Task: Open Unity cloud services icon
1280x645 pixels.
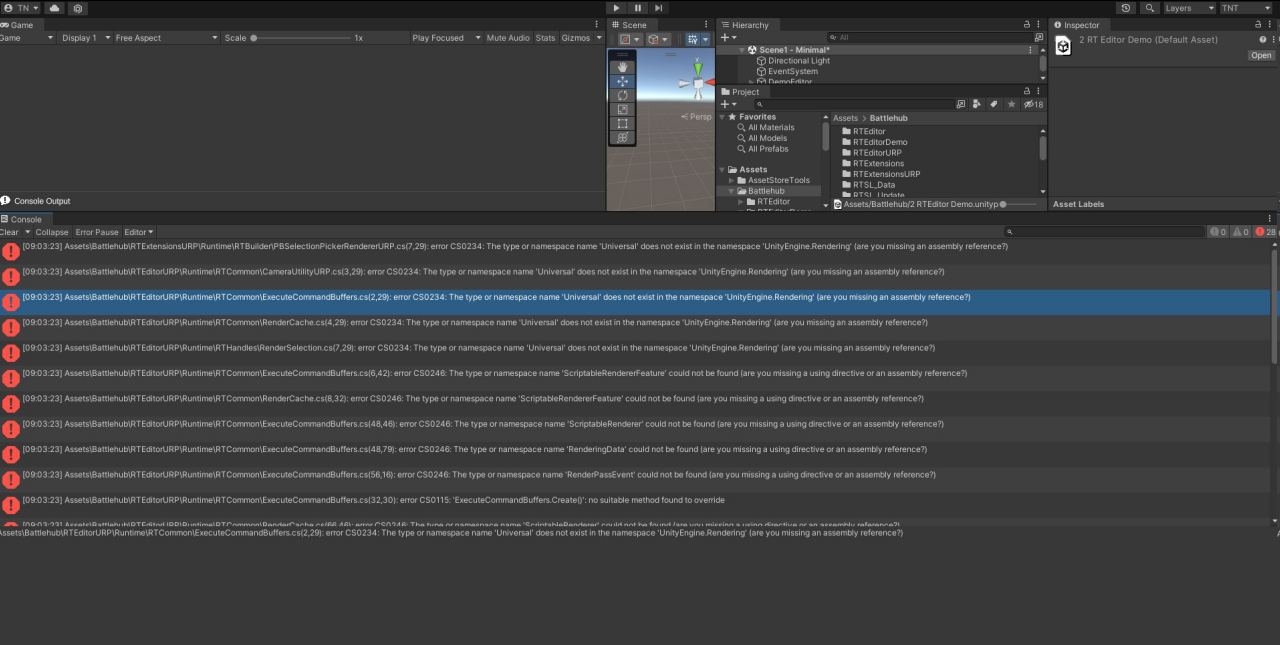Action: [55, 8]
